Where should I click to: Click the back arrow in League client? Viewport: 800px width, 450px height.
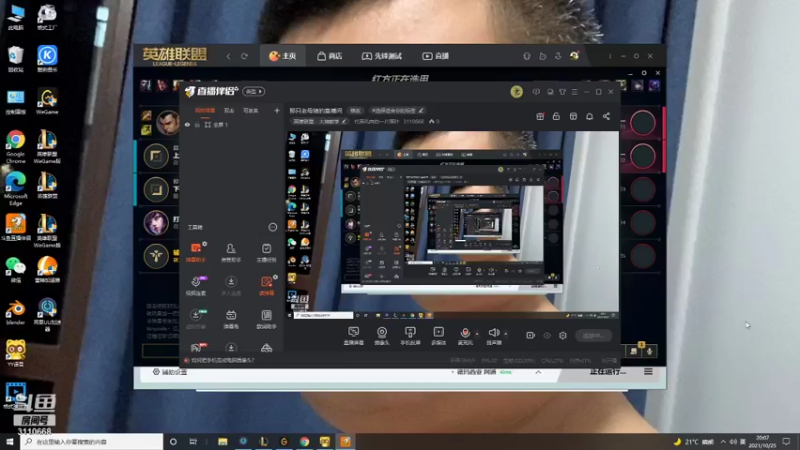pyautogui.click(x=228, y=56)
